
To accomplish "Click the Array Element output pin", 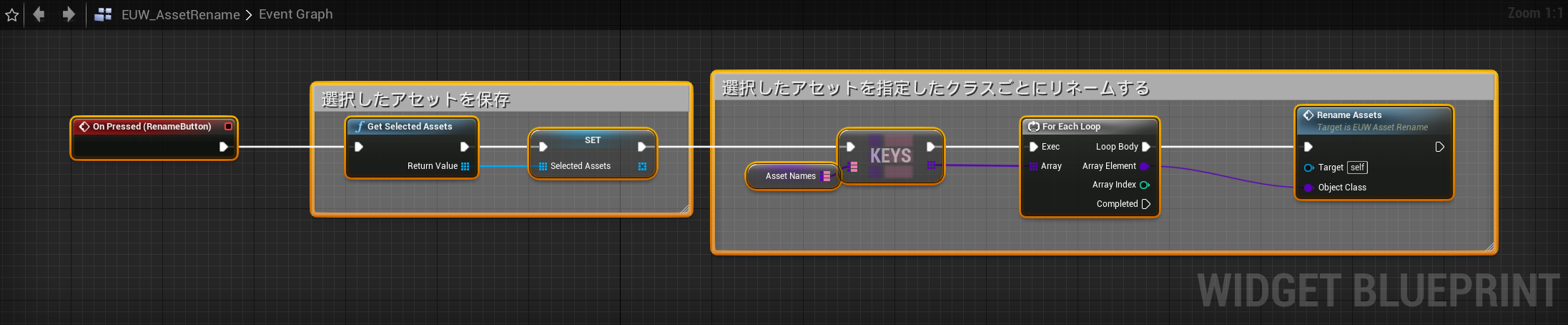I will coord(1145,166).
